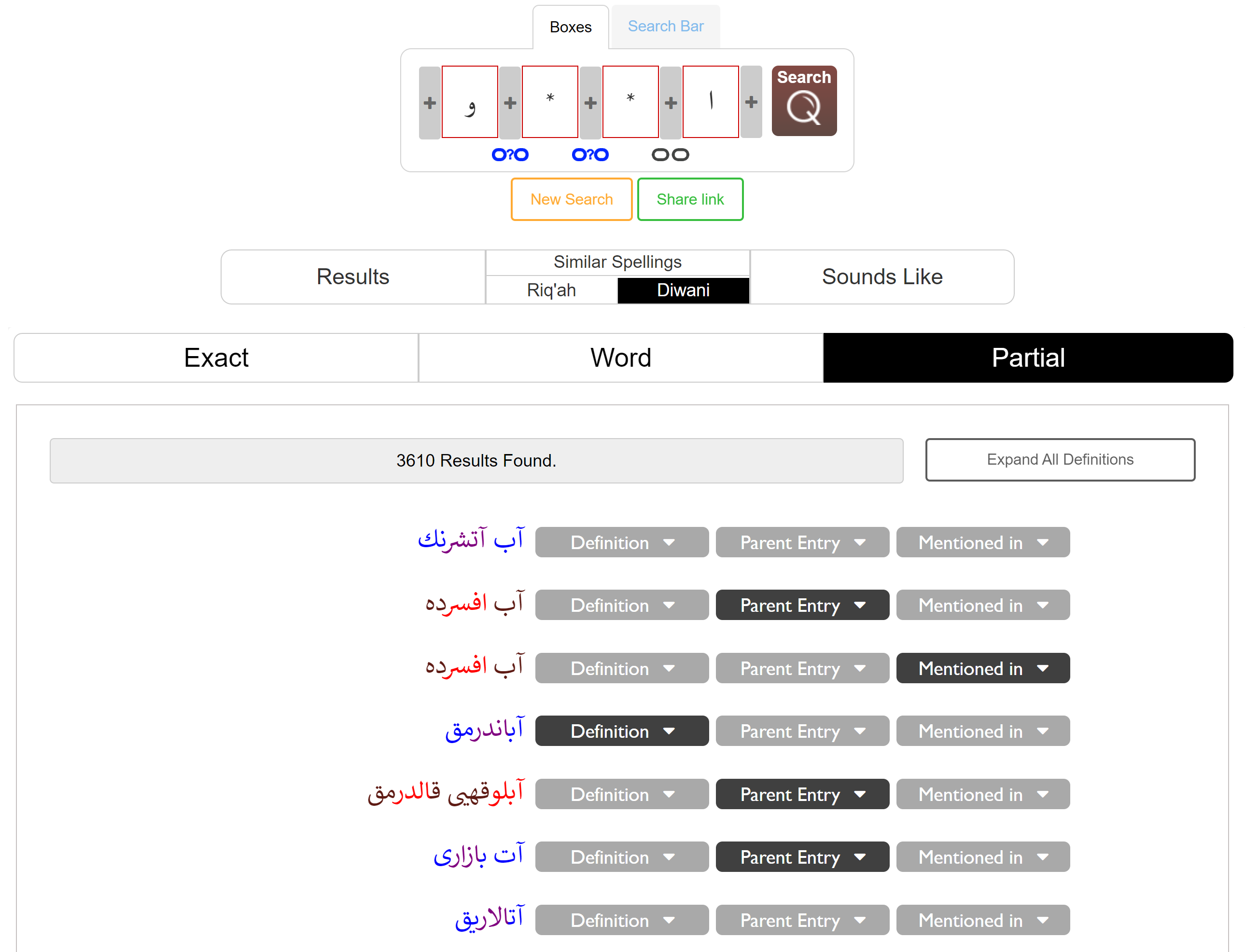1245x952 pixels.
Task: Switch match mode to Exact
Action: [216, 358]
